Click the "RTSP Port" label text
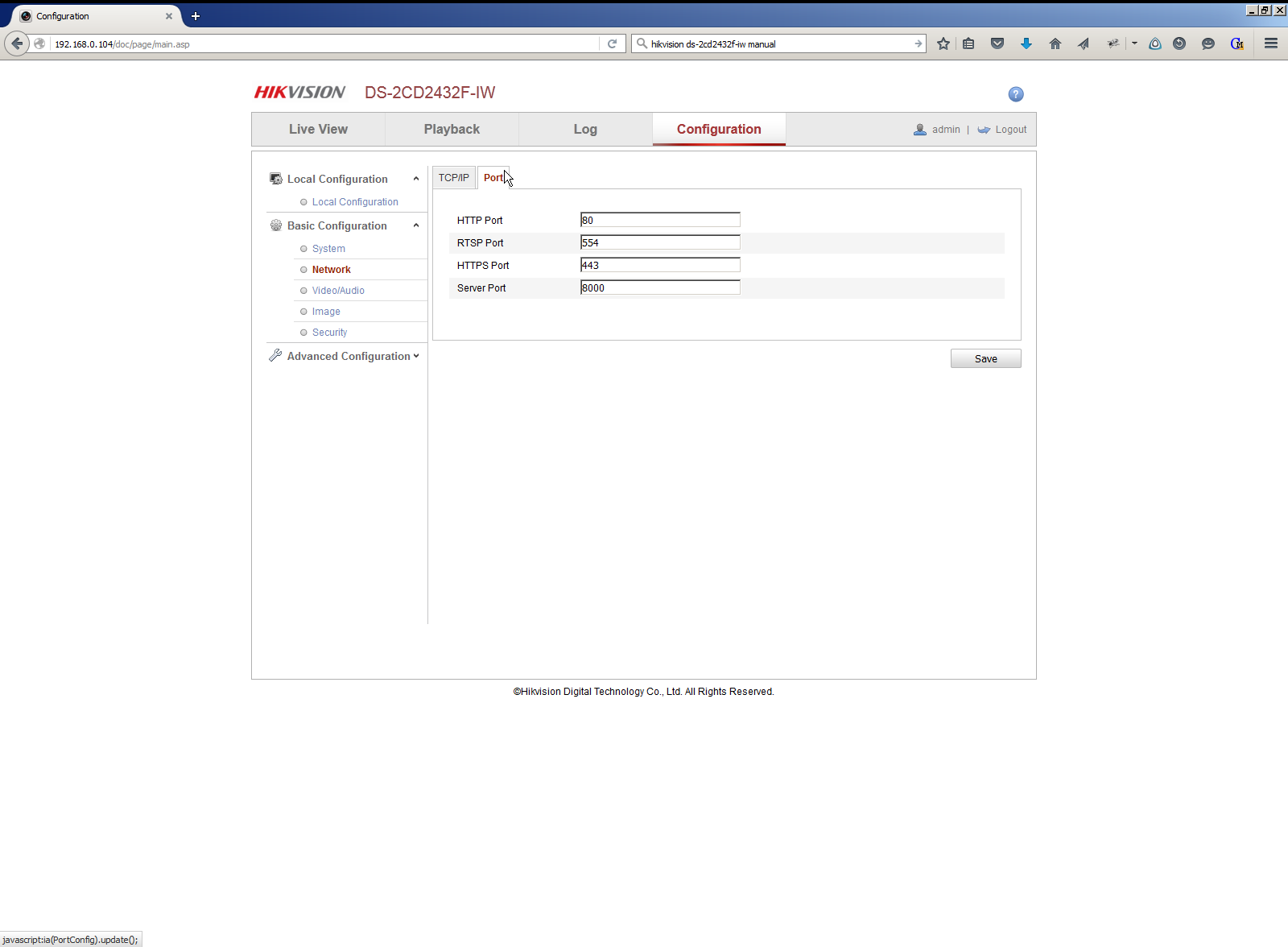 pyautogui.click(x=481, y=242)
